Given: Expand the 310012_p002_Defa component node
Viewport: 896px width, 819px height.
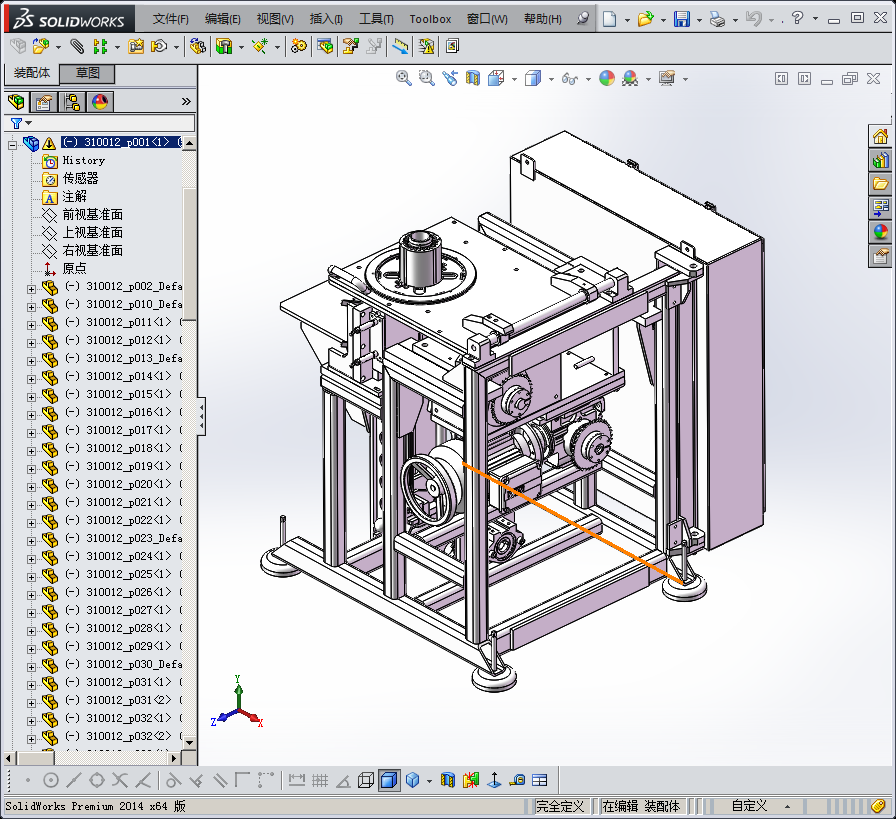Looking at the screenshot, I should 31,289.
